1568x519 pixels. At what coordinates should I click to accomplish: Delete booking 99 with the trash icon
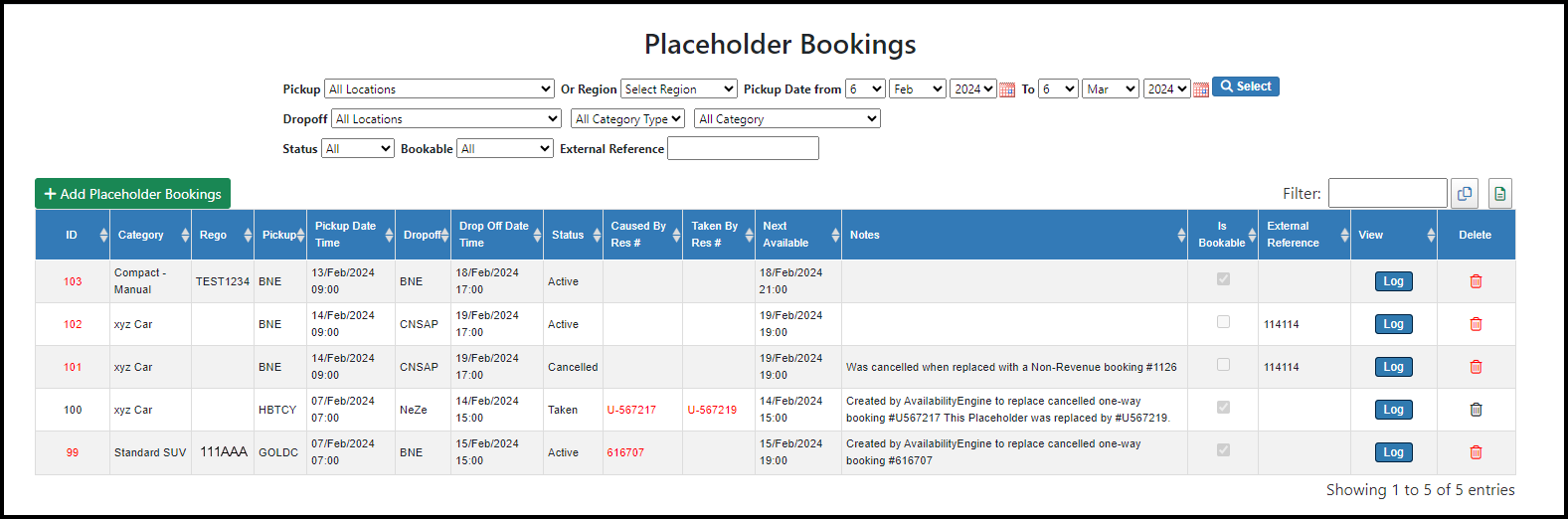[x=1476, y=452]
